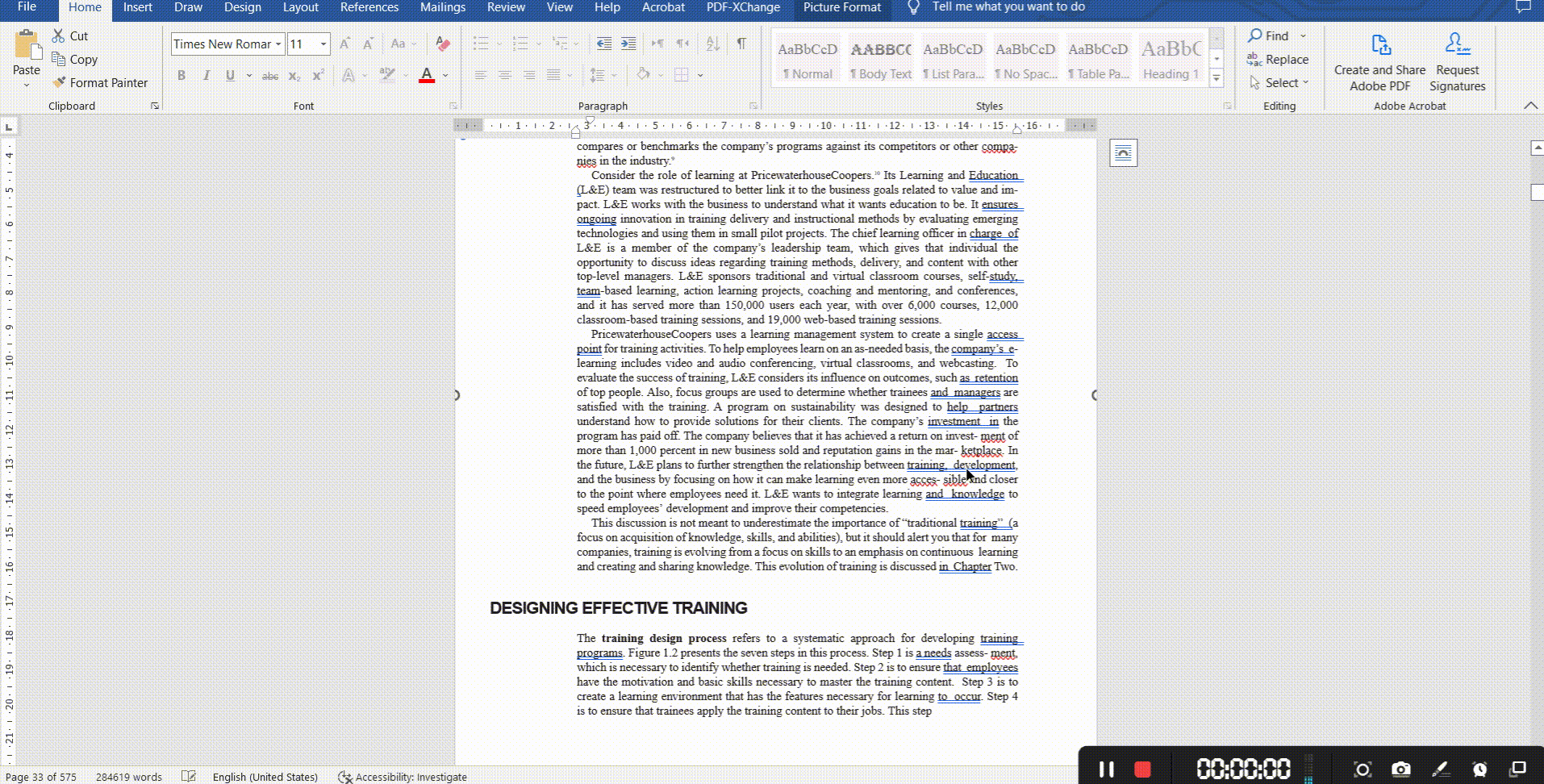This screenshot has width=1544, height=784.
Task: Align text to the right
Action: point(529,76)
